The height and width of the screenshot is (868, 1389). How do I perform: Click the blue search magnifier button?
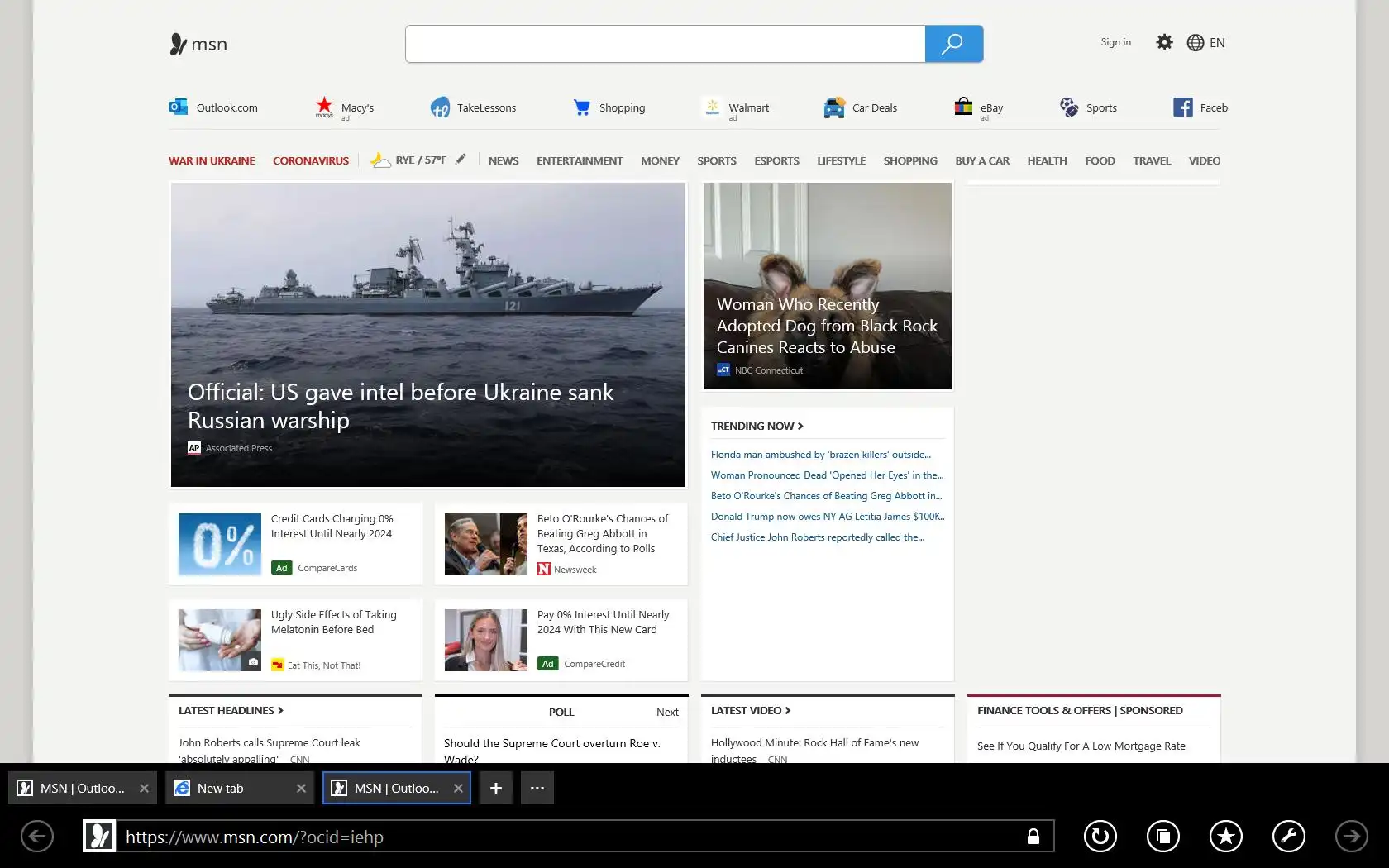(x=953, y=44)
